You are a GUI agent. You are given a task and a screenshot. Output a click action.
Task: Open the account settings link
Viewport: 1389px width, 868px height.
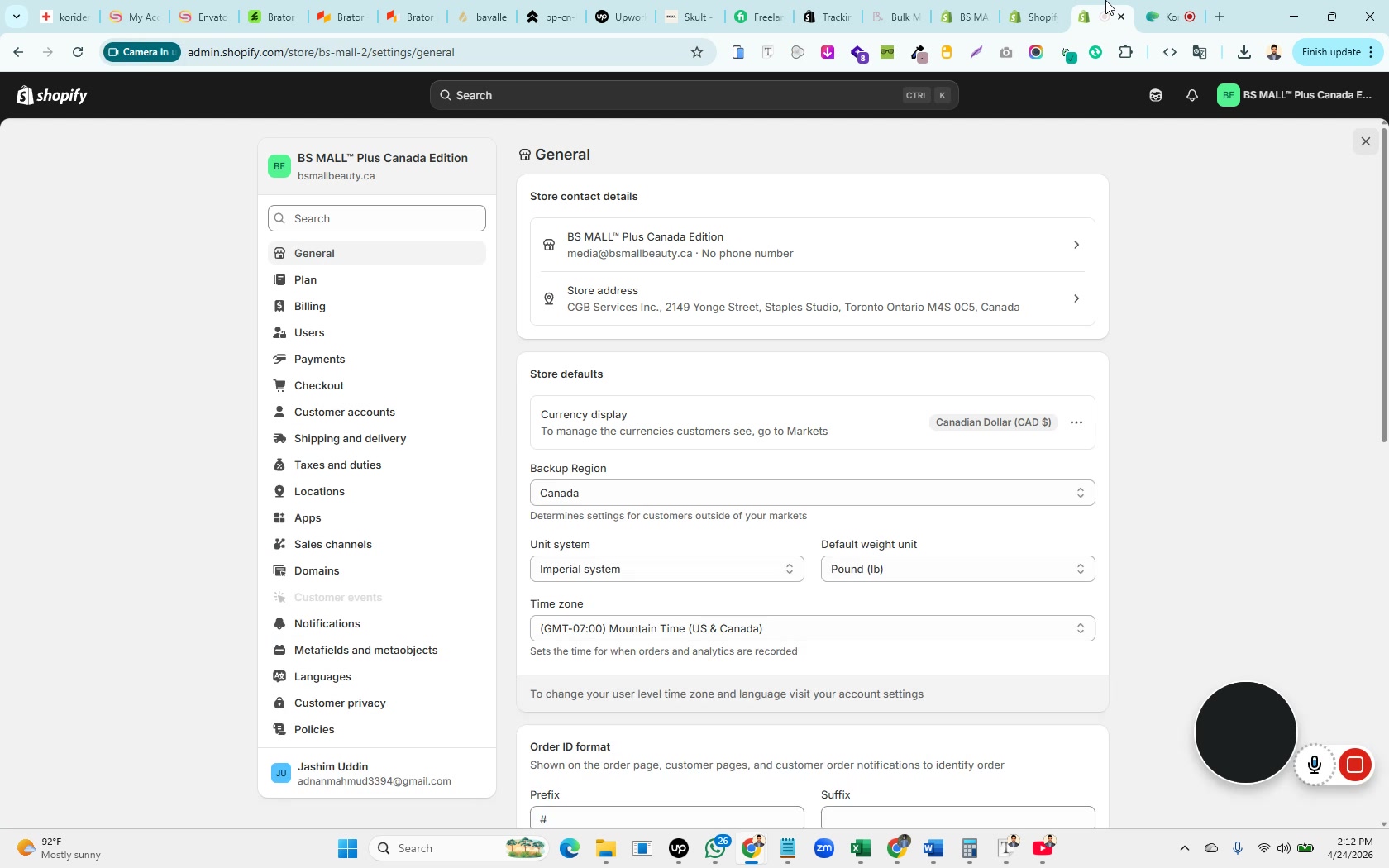pyautogui.click(x=881, y=694)
